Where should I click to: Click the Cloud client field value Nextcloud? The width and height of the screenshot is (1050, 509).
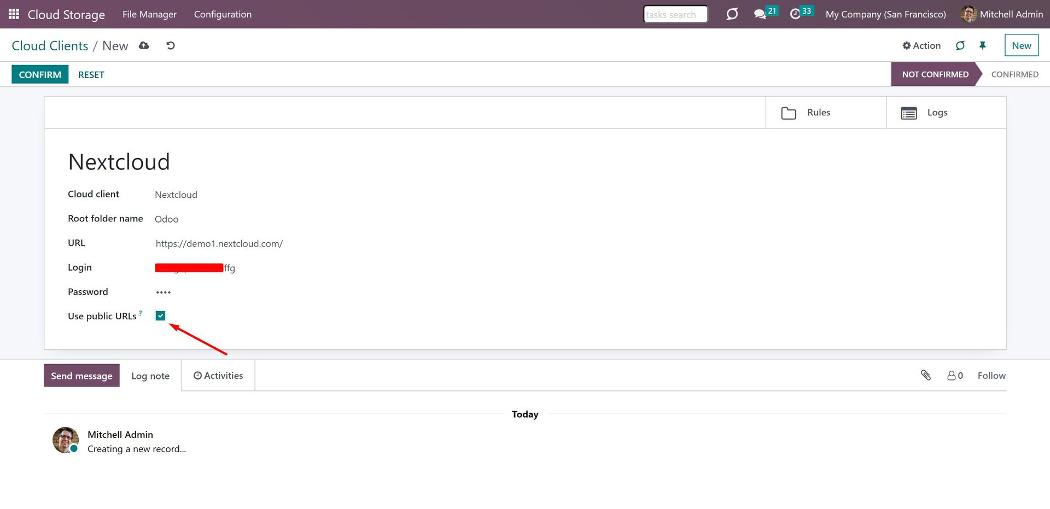176,195
